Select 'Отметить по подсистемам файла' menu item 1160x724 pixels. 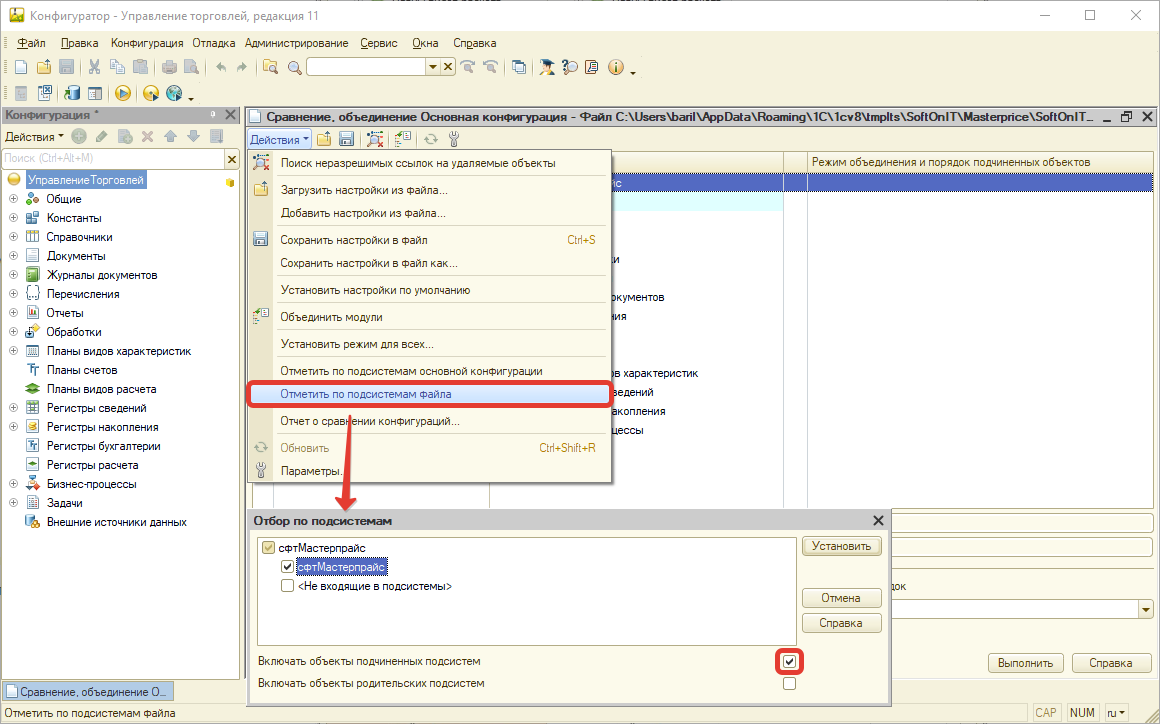(x=365, y=394)
